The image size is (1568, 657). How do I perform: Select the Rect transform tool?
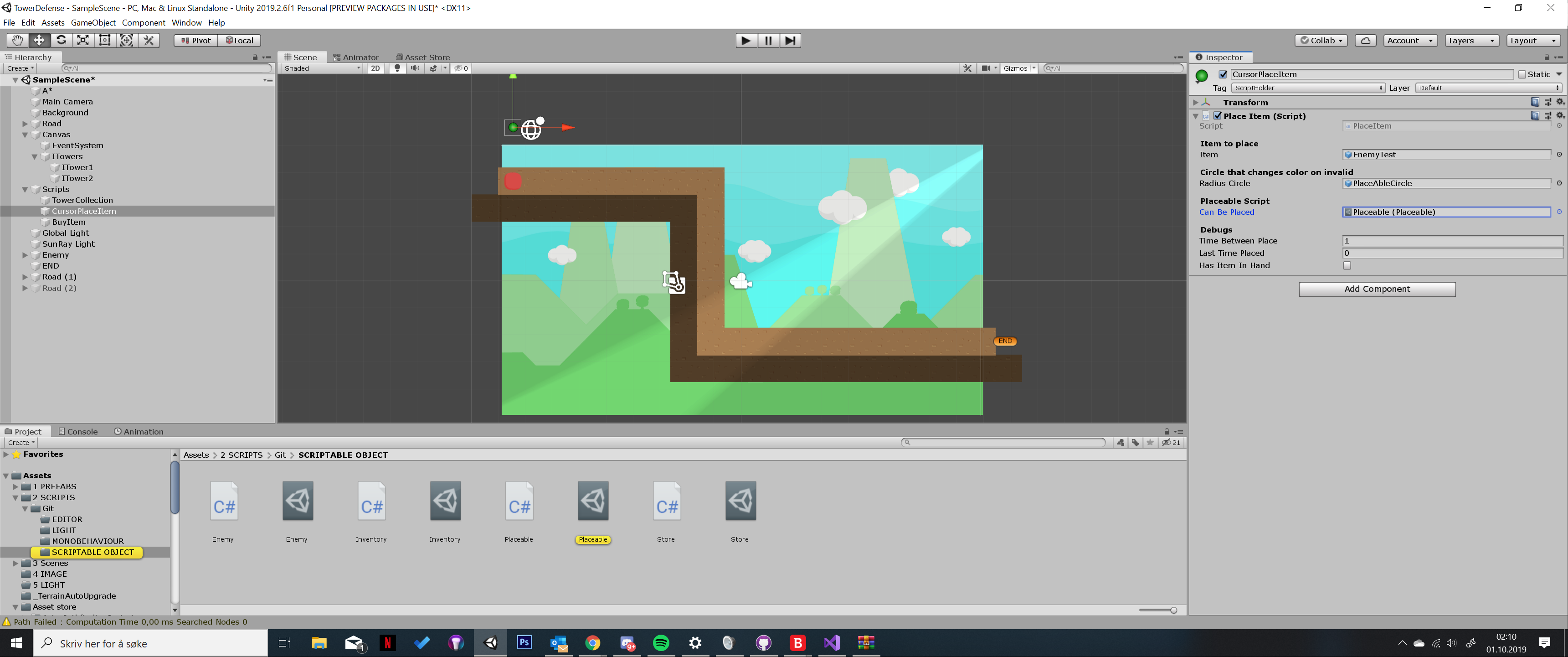(x=105, y=40)
